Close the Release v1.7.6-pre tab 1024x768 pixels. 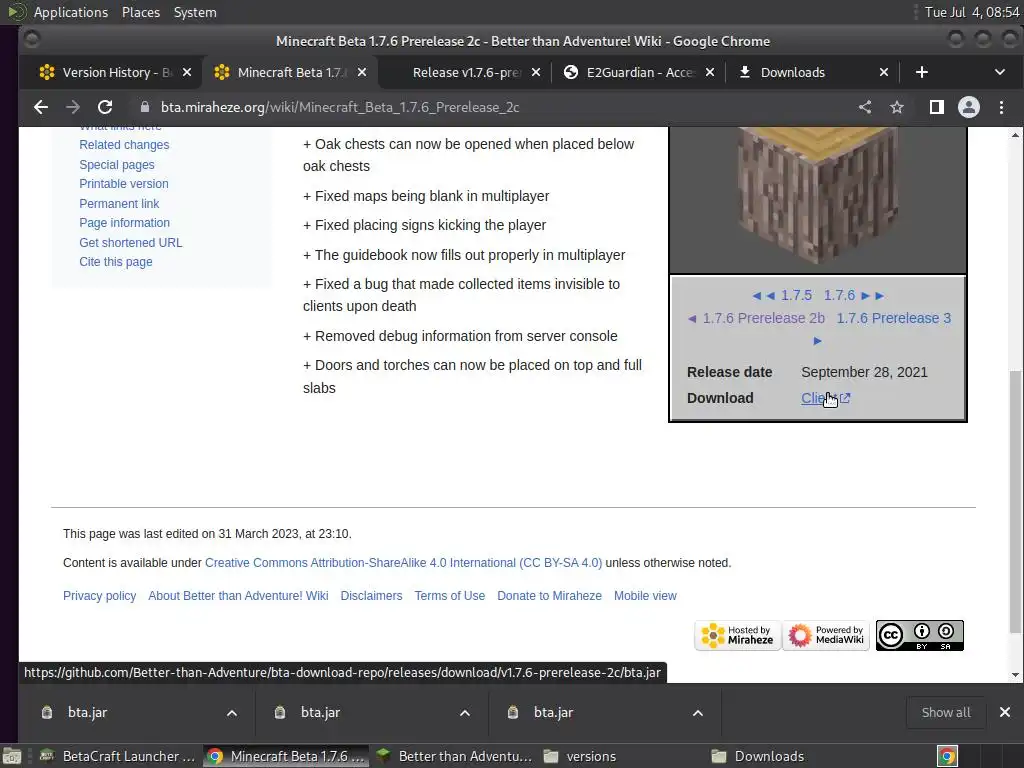click(x=536, y=72)
